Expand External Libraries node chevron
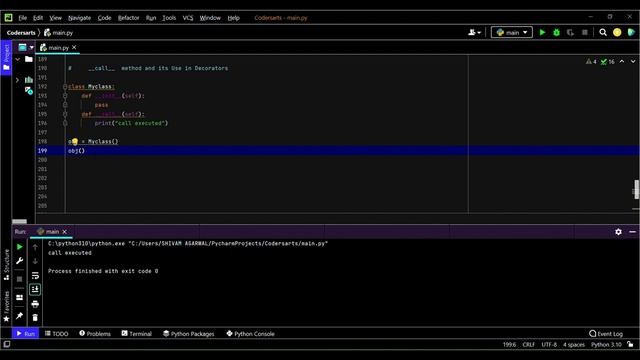The image size is (640, 360). (17, 80)
